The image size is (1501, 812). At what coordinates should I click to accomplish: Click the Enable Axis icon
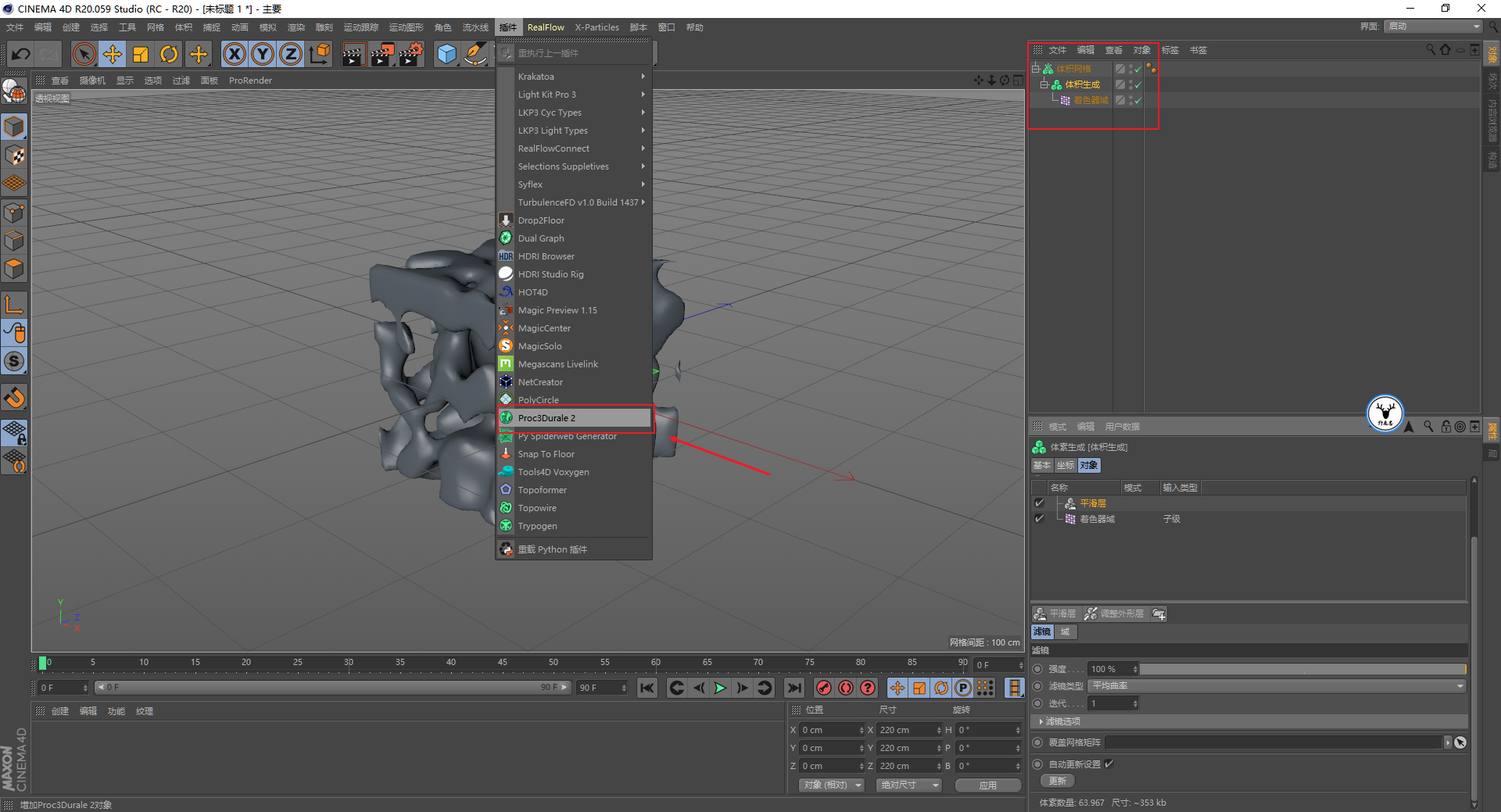click(14, 304)
